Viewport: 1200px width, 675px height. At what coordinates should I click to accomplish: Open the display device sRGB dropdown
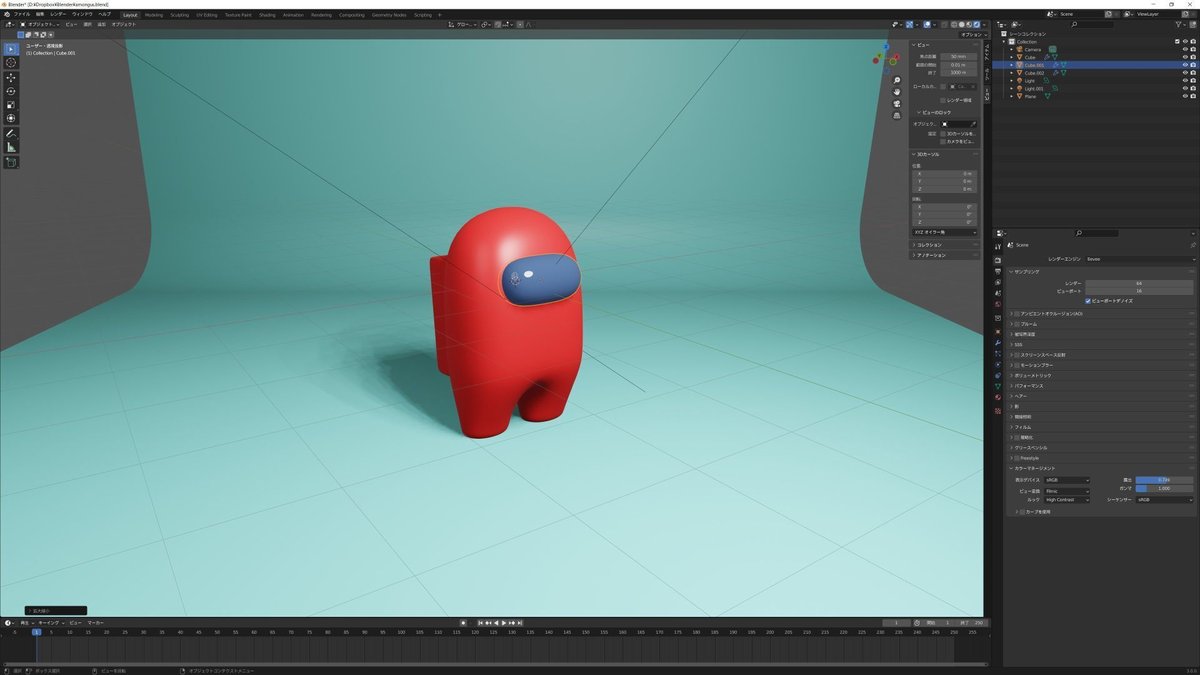click(x=1067, y=480)
